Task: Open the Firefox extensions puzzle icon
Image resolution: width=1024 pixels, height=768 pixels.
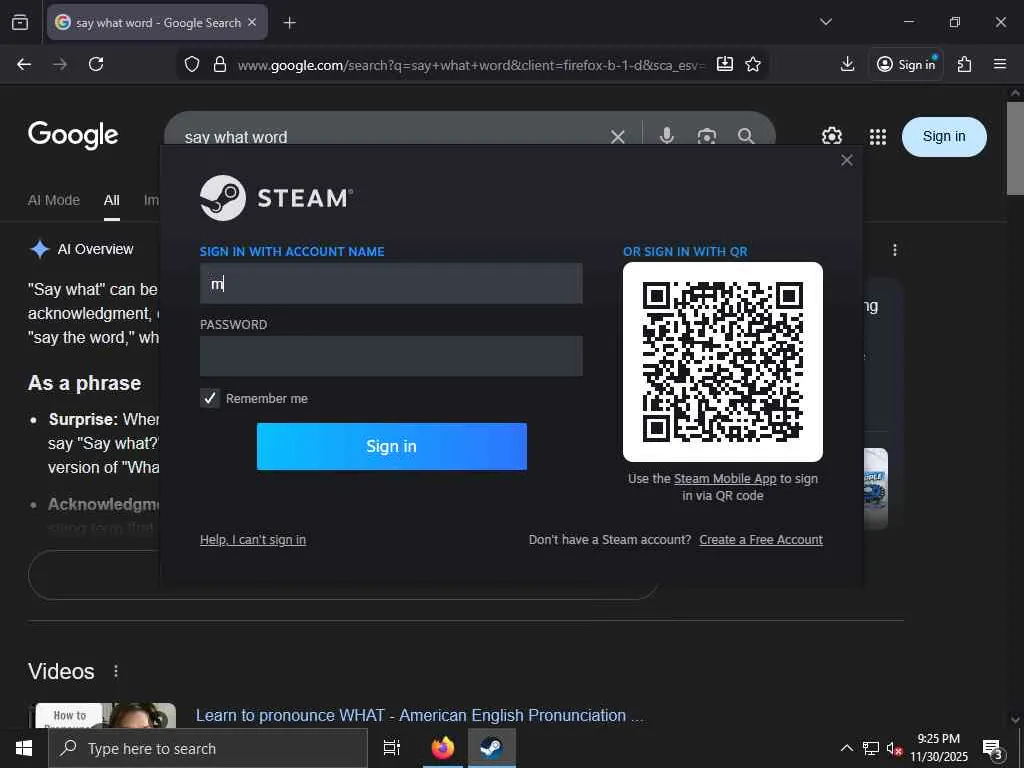Action: pos(964,64)
